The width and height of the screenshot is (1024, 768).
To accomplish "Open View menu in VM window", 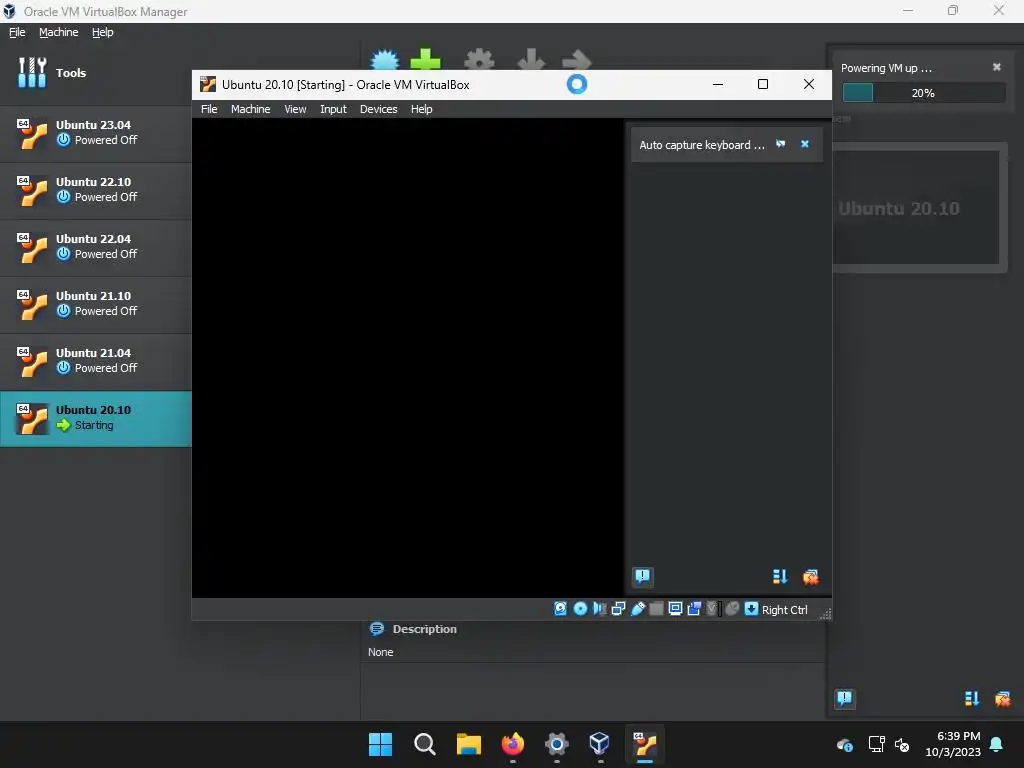I will (x=295, y=109).
